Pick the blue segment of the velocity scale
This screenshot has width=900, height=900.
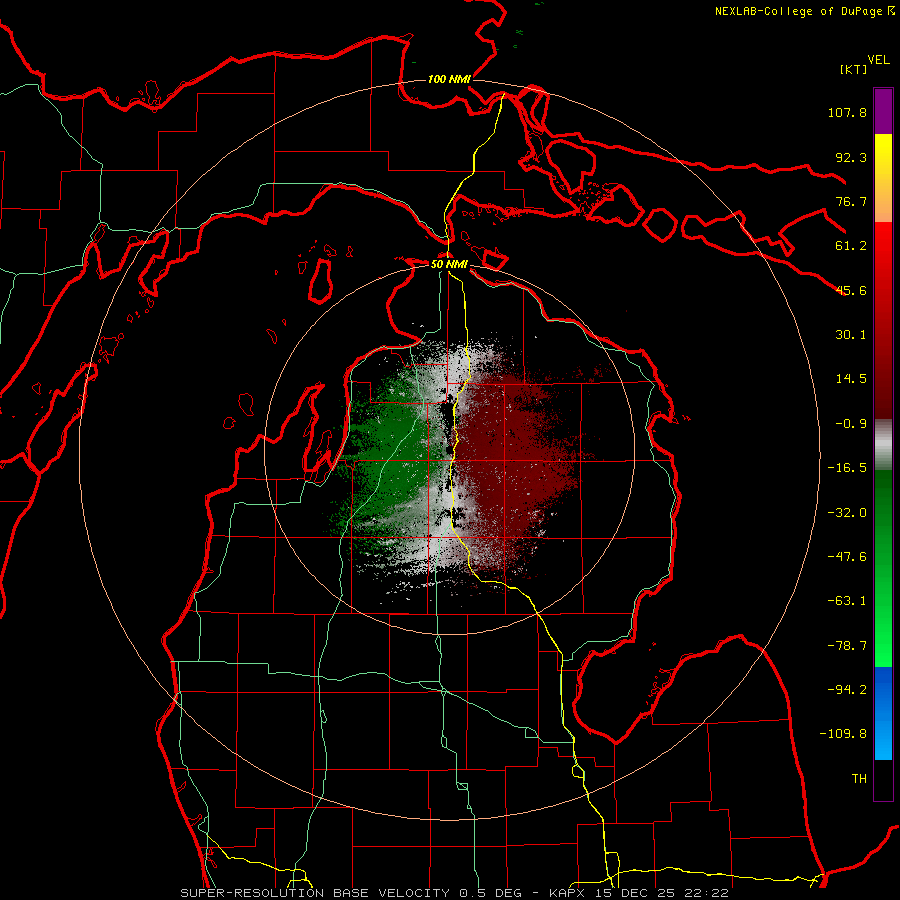click(883, 713)
